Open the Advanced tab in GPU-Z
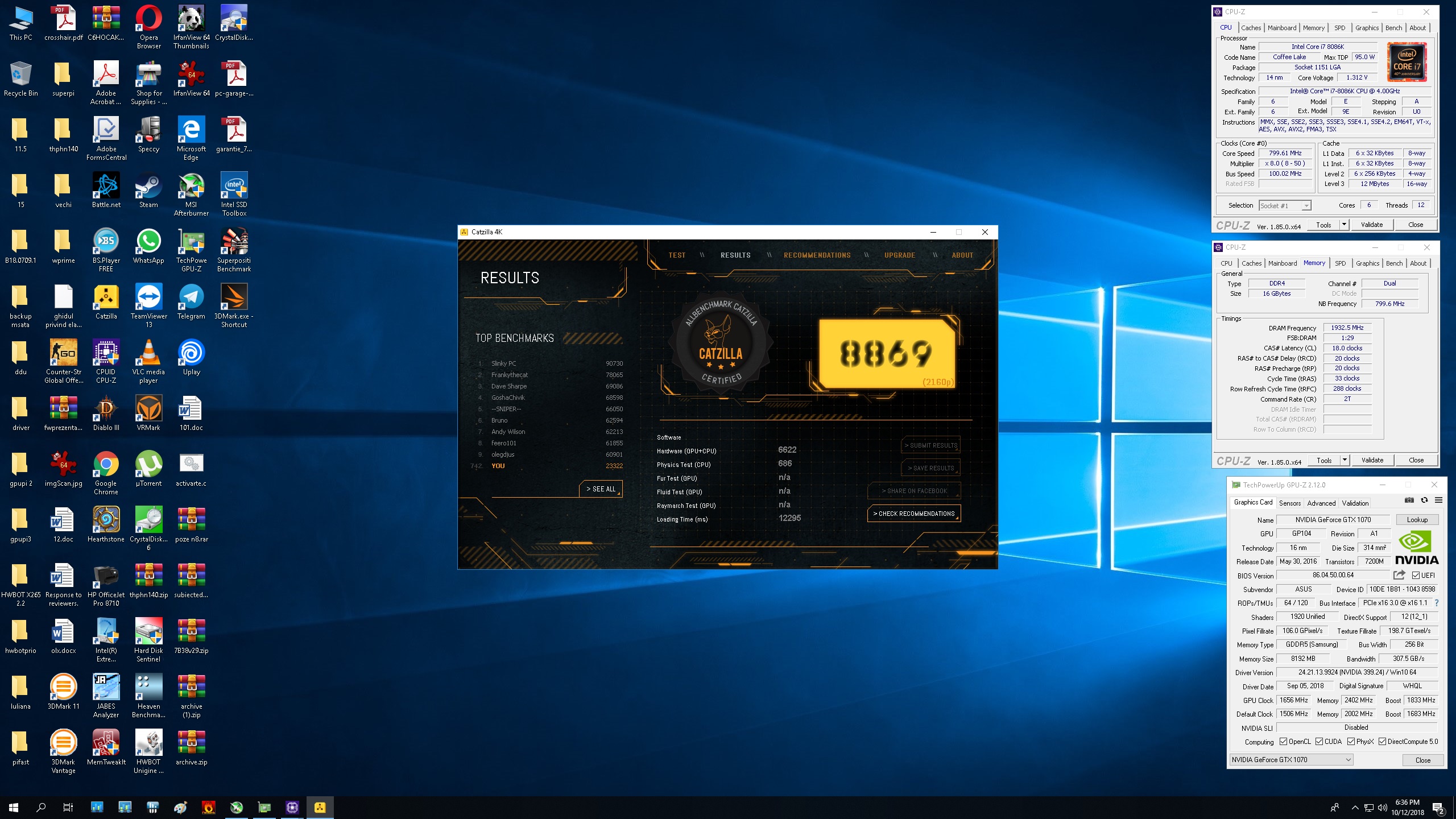The image size is (1456, 819). coord(1321,503)
